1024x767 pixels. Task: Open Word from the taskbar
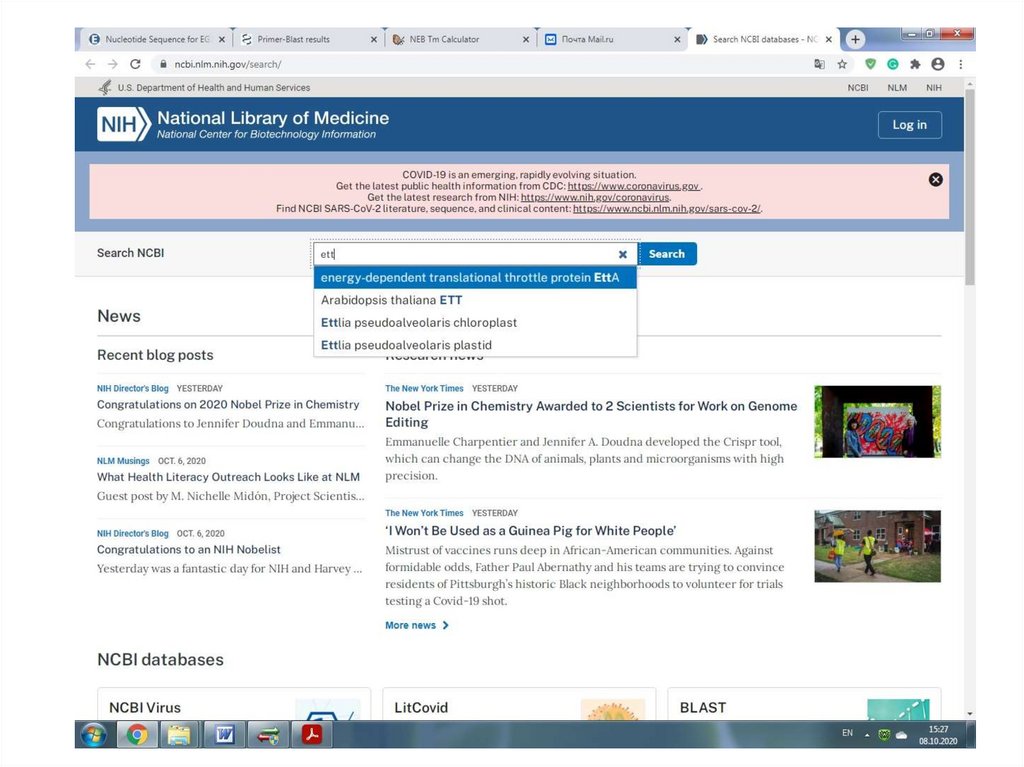tap(224, 735)
